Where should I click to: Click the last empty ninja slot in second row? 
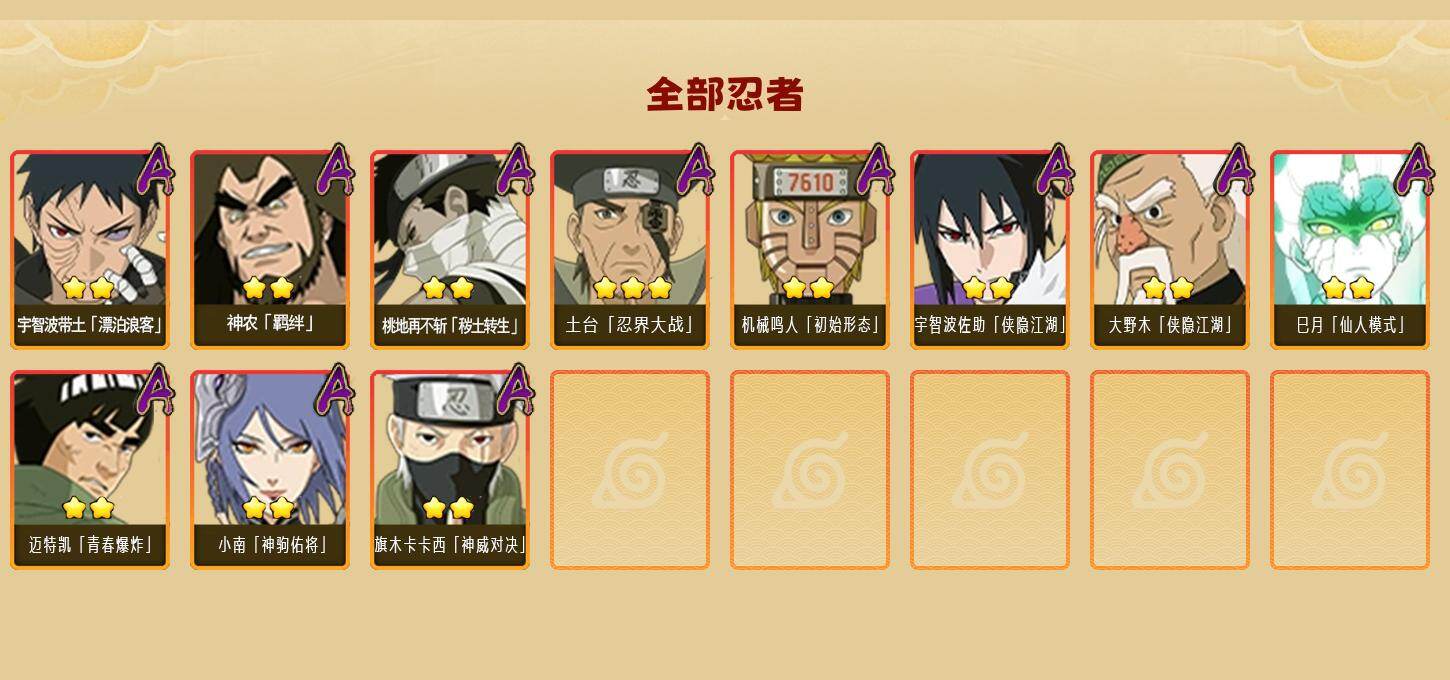1350,469
